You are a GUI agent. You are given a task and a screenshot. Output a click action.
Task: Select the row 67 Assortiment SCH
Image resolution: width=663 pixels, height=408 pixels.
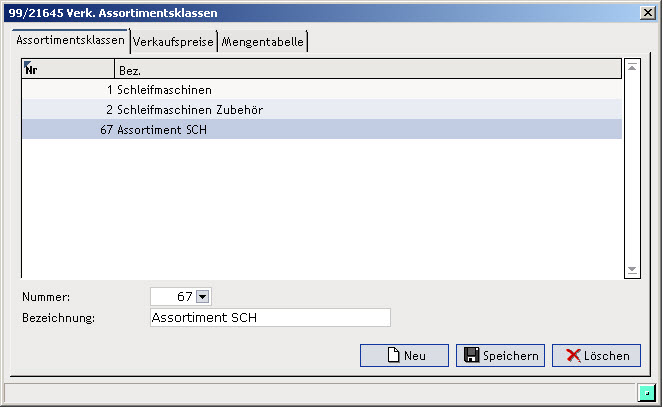[322, 129]
